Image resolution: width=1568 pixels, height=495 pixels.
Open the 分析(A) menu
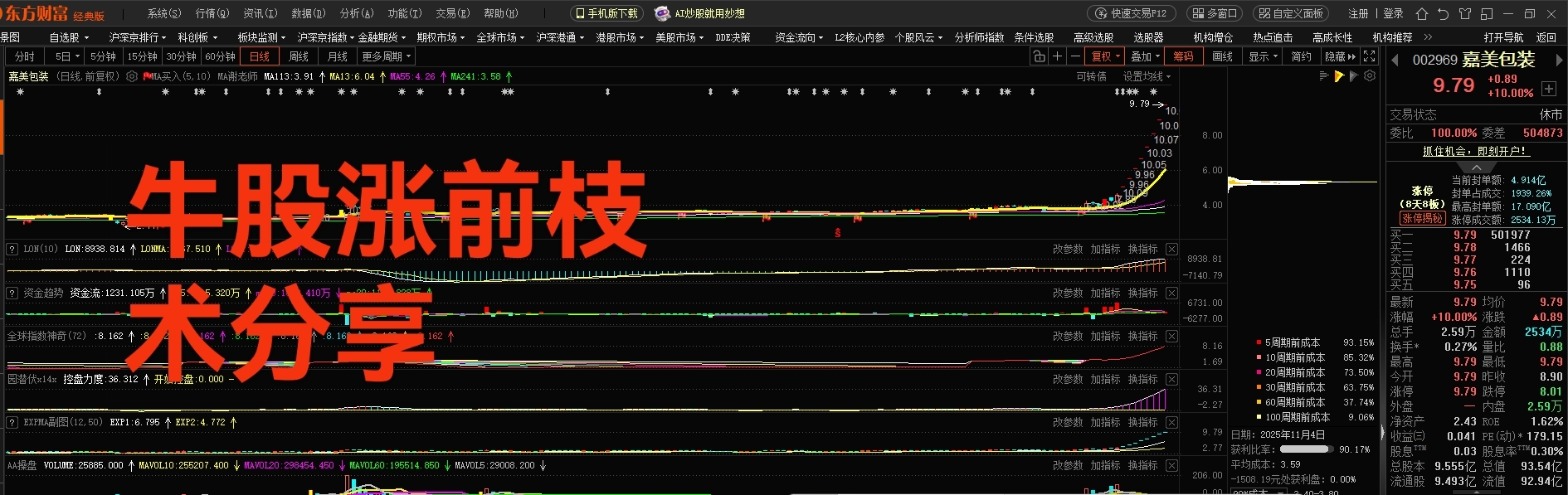point(356,13)
